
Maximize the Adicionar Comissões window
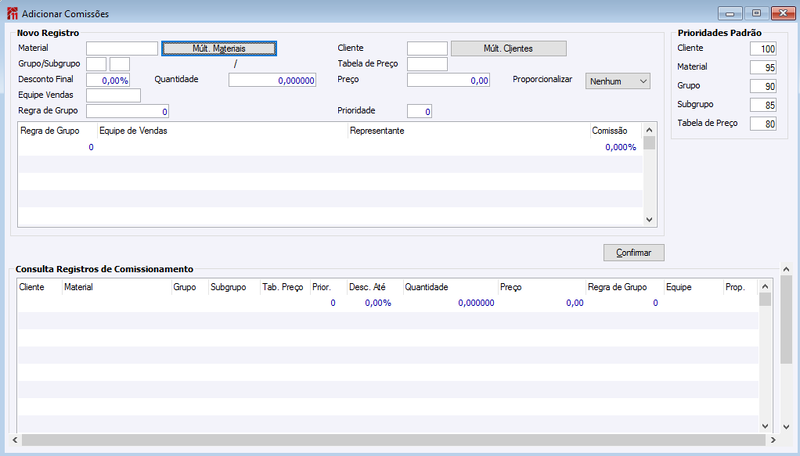point(757,14)
